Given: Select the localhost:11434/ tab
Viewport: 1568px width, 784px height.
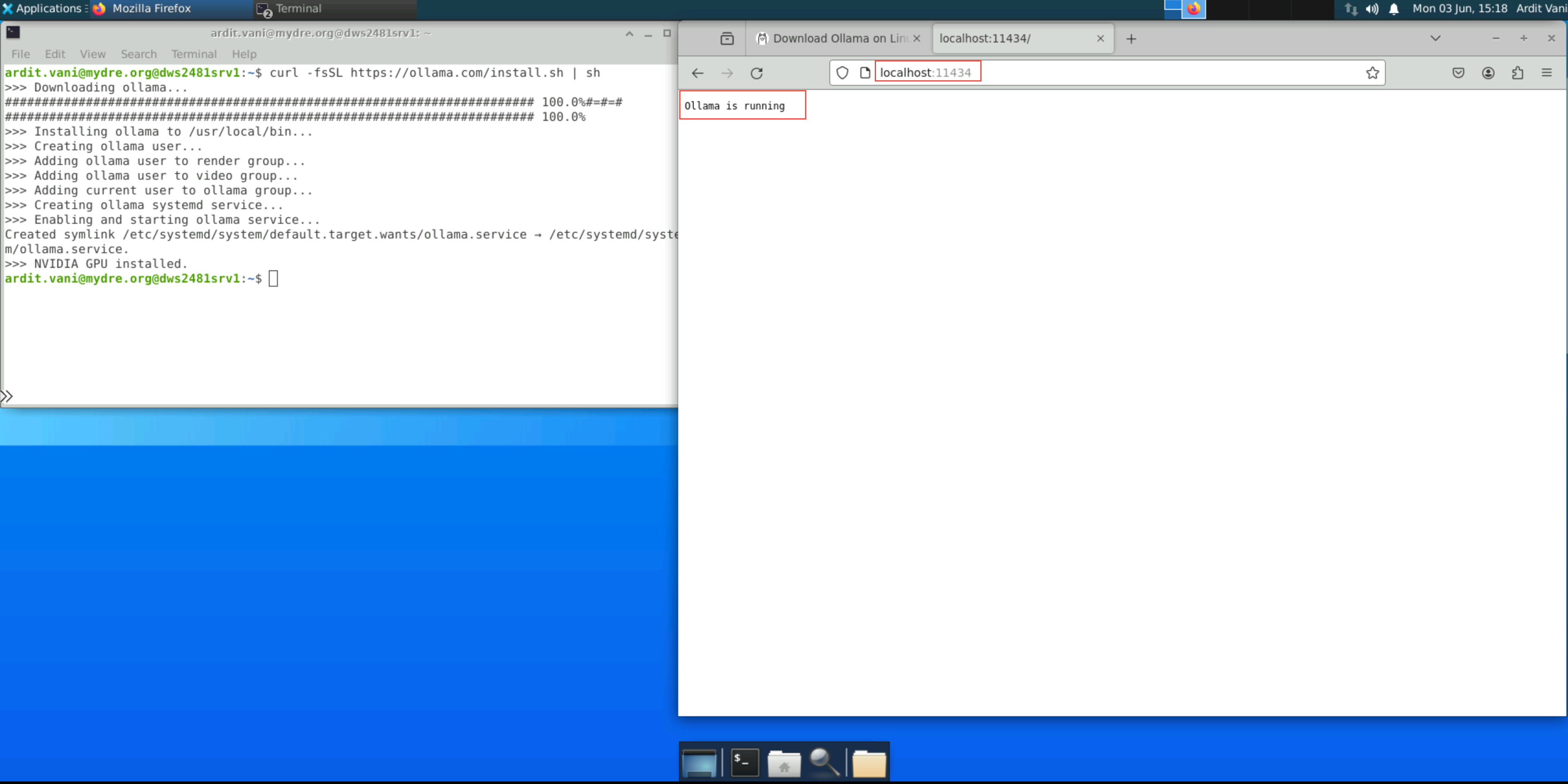Looking at the screenshot, I should (1023, 38).
